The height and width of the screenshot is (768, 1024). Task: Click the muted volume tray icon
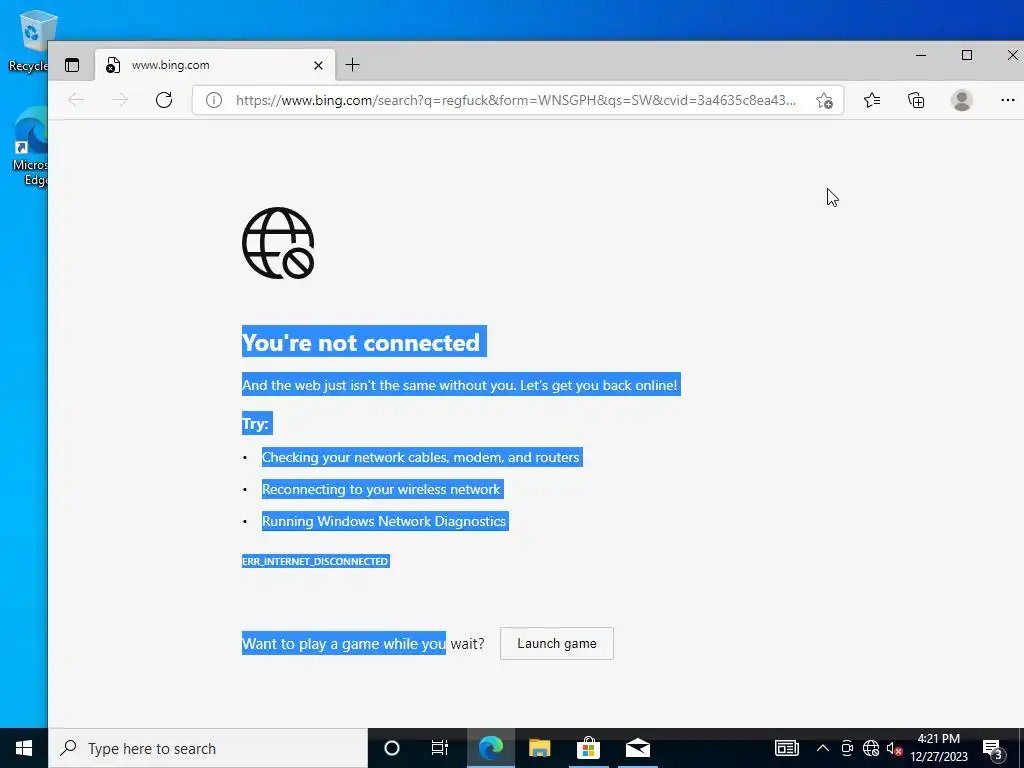(x=894, y=748)
